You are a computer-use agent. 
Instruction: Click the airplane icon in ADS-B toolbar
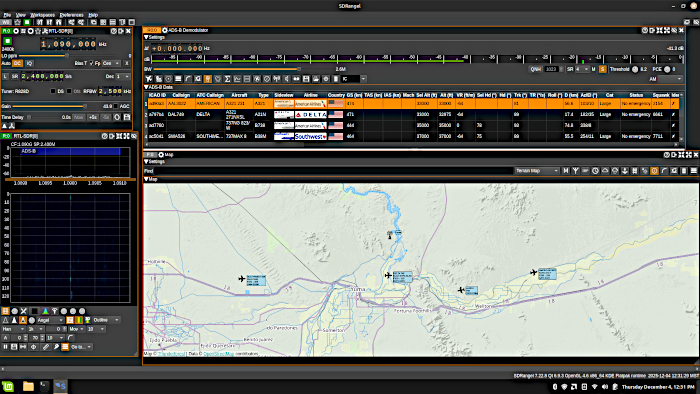click(149, 79)
